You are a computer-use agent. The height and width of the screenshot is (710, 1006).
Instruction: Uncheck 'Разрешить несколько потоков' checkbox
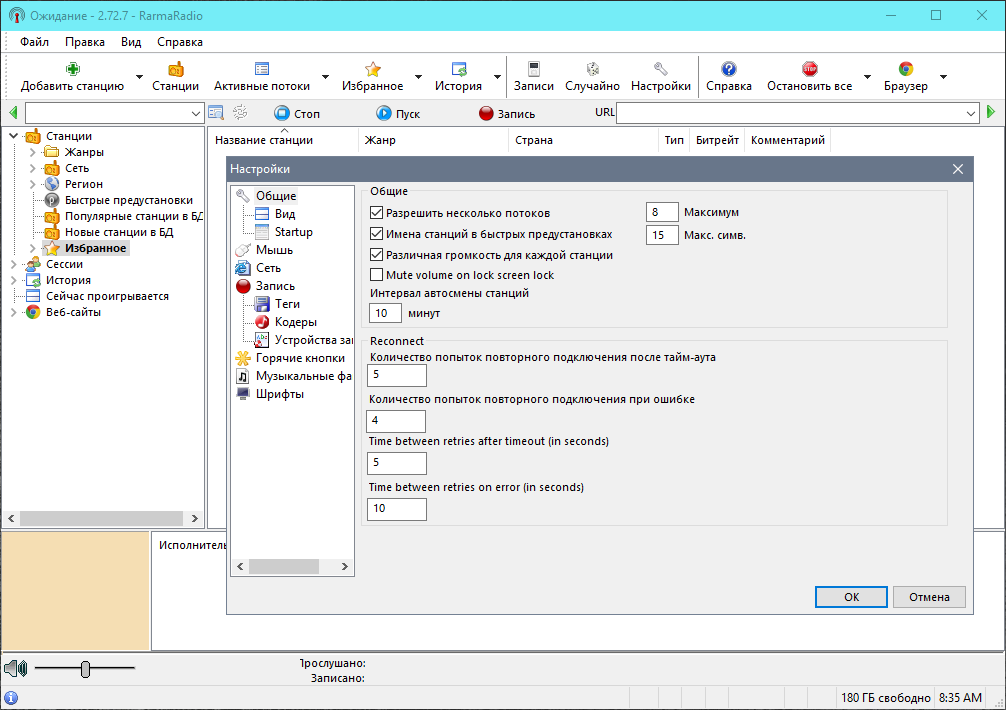point(377,212)
